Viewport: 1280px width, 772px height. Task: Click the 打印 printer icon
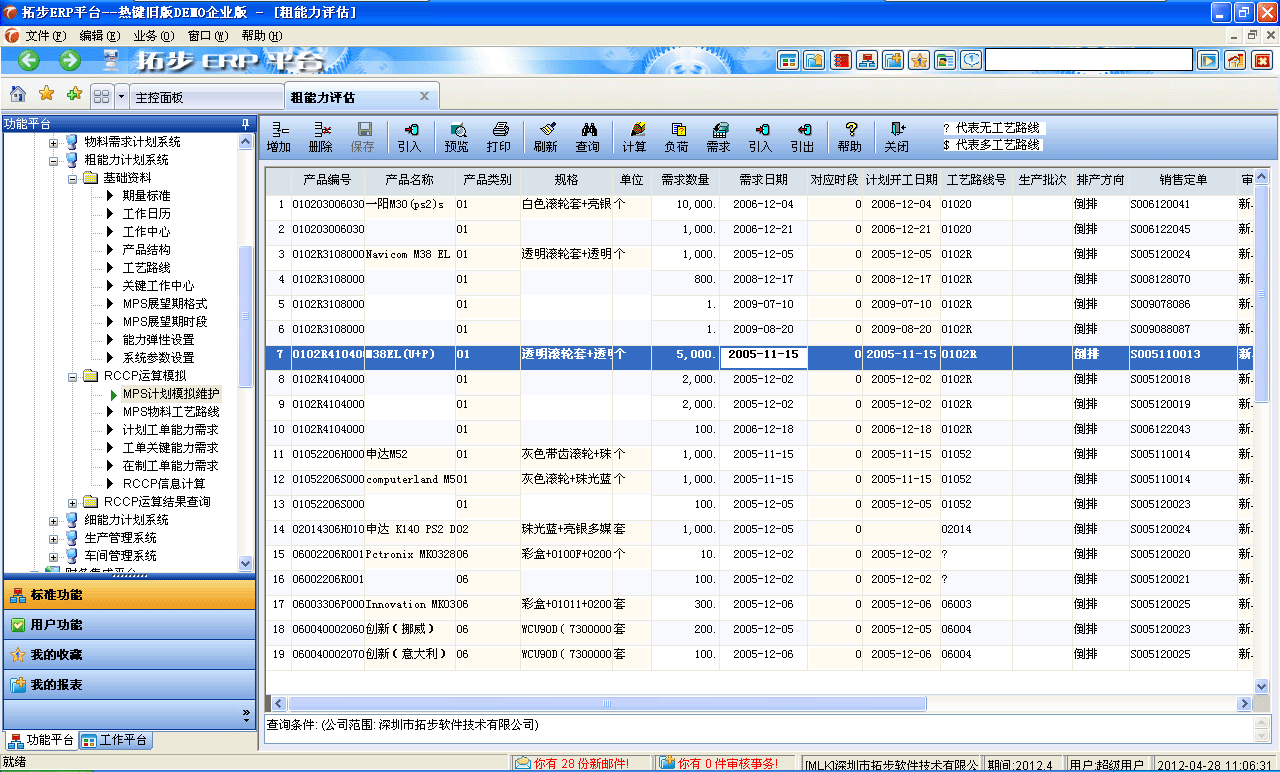click(x=498, y=137)
